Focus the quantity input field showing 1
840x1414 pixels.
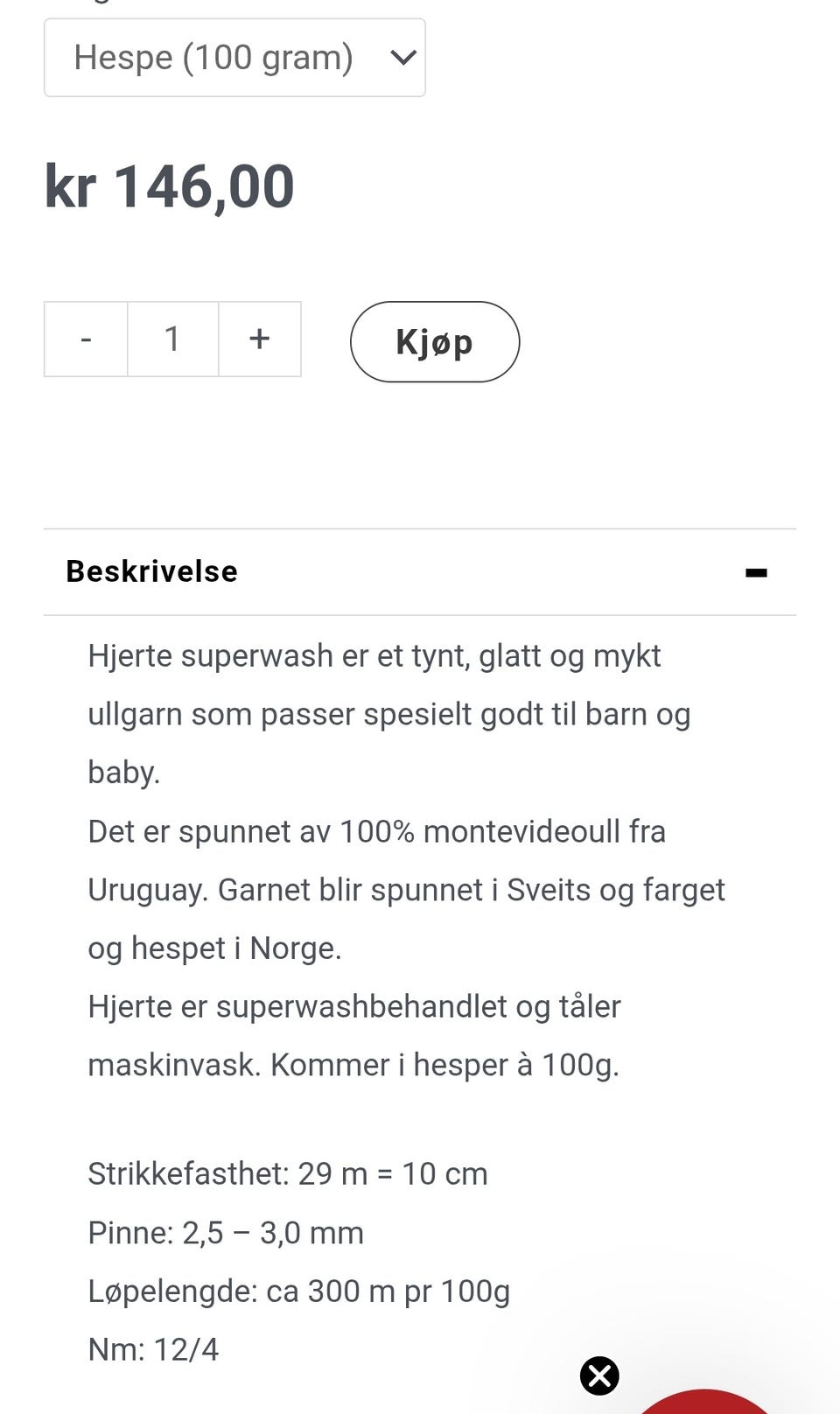[172, 339]
